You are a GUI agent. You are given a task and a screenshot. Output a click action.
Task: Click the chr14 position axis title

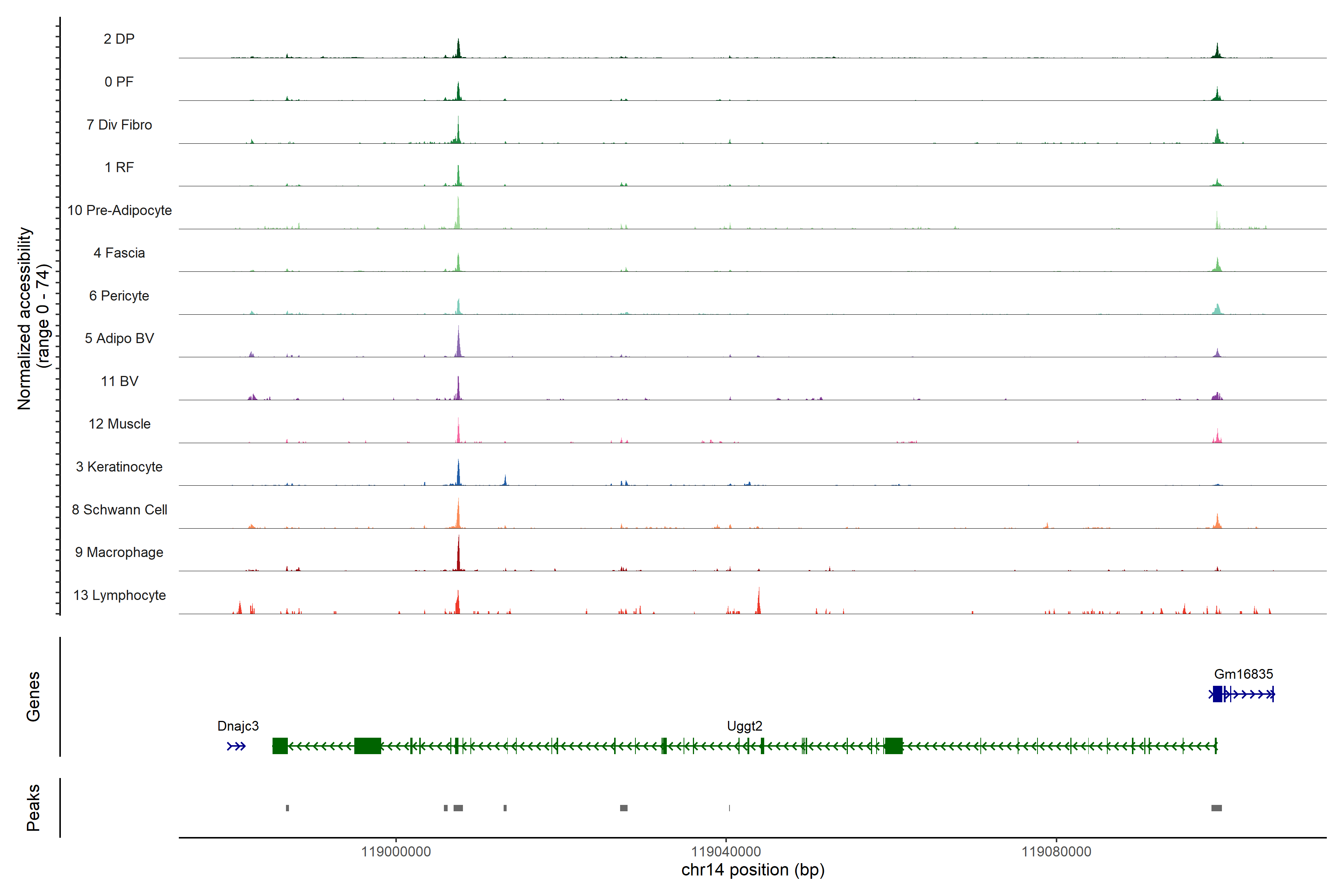tap(753, 870)
